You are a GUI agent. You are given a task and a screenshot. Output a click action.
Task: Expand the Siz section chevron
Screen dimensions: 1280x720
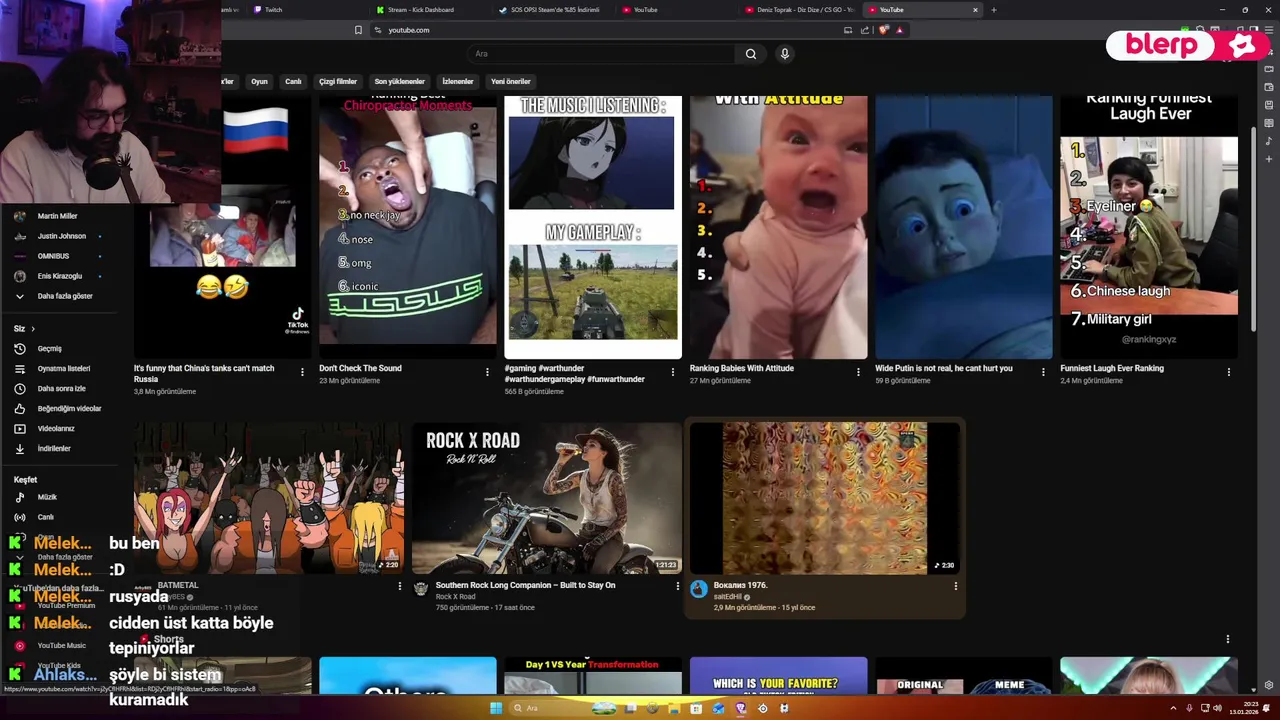(x=32, y=329)
